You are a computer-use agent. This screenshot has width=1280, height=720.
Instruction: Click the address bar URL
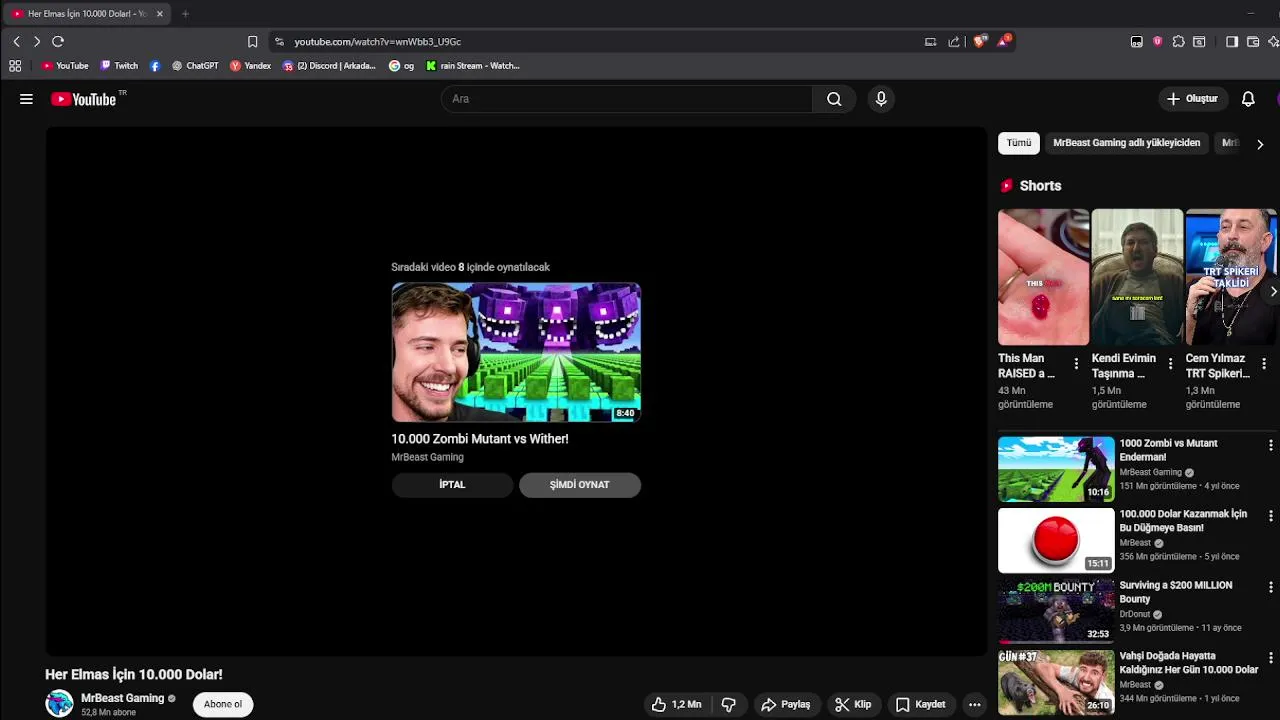pyautogui.click(x=377, y=42)
